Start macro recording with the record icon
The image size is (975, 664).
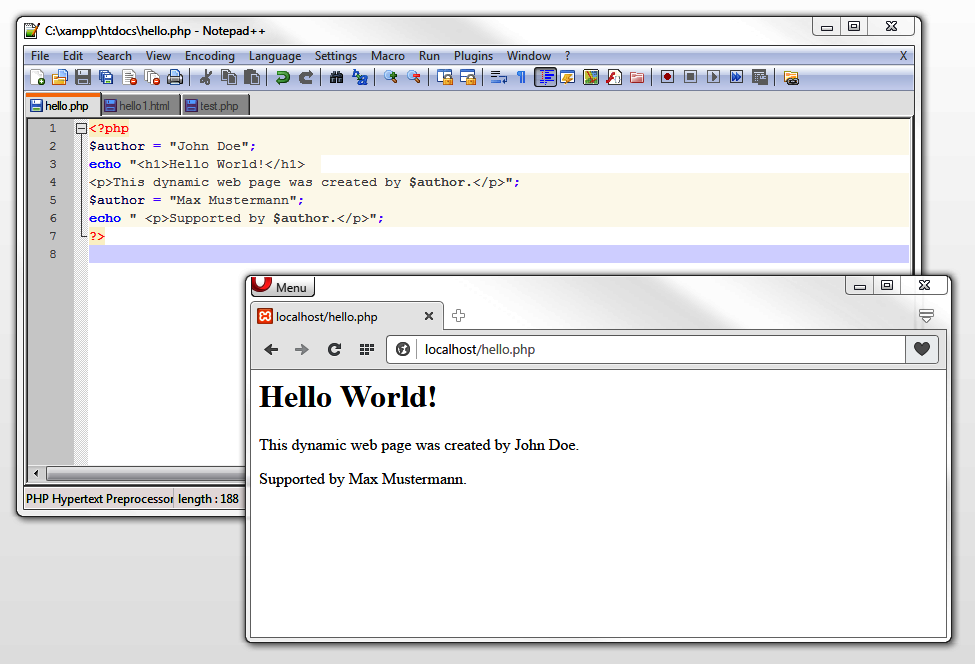point(667,77)
